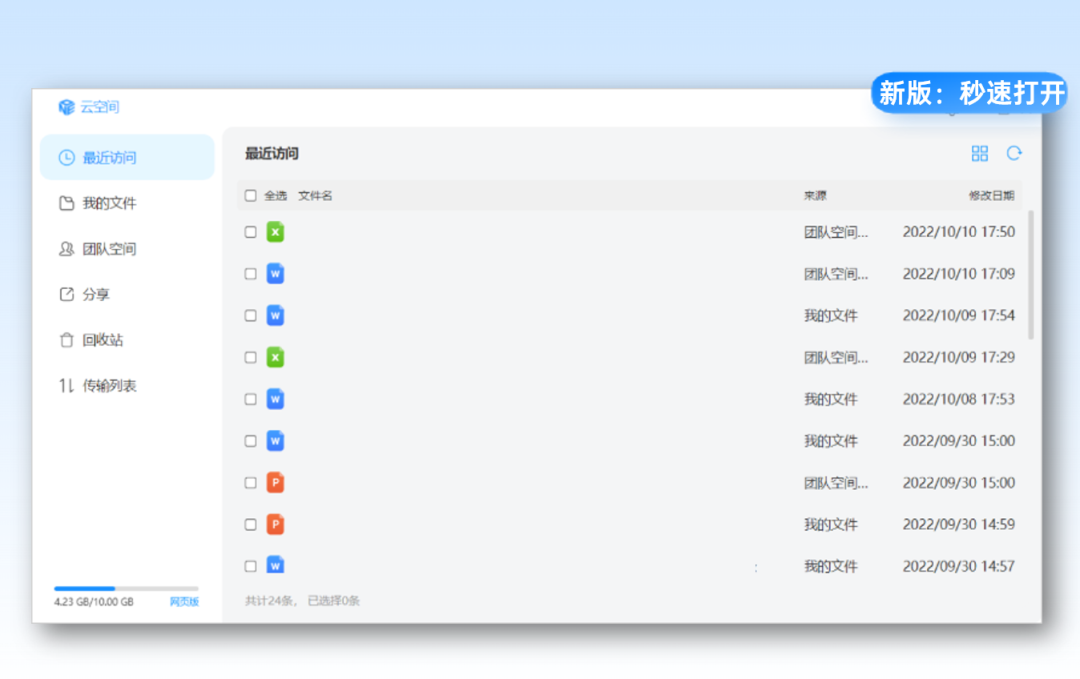The image size is (1080, 679).
Task: Click the date 2022/10/08 17:53
Action: [x=959, y=399]
